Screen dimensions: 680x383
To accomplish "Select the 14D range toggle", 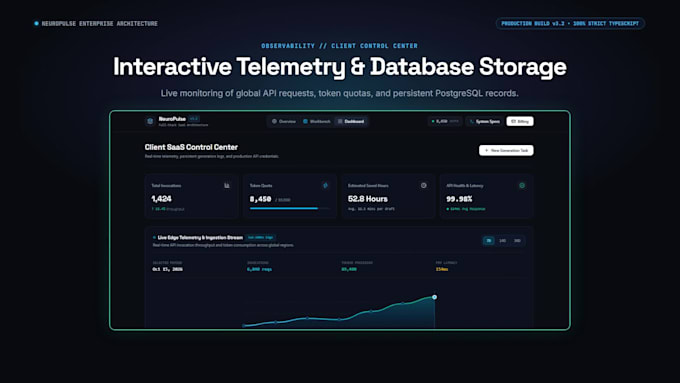I will pyautogui.click(x=502, y=241).
